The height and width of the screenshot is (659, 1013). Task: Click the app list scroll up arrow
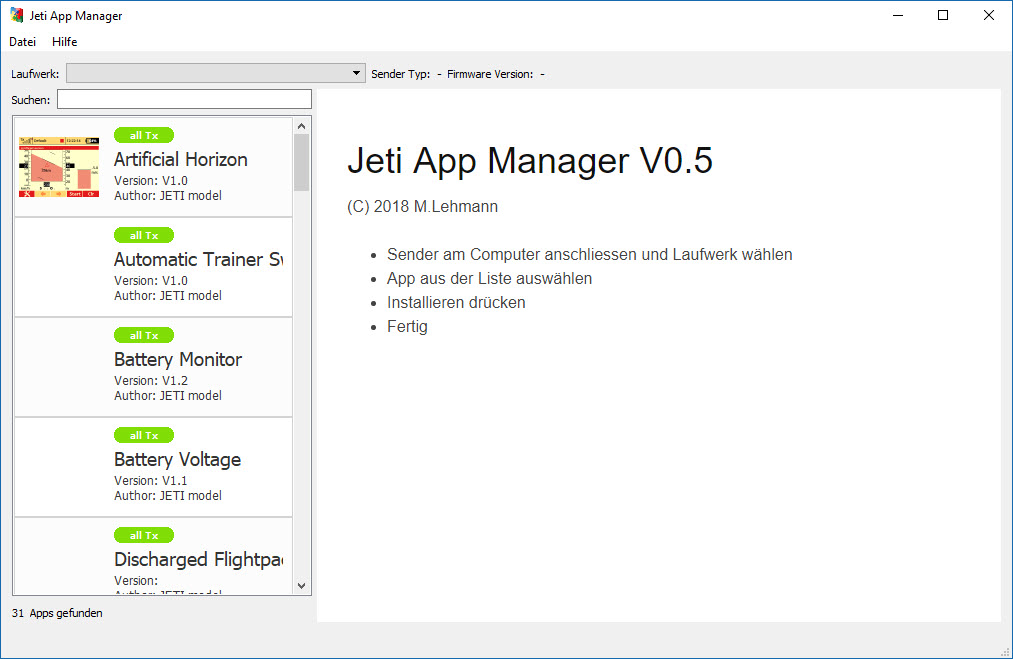[x=302, y=125]
